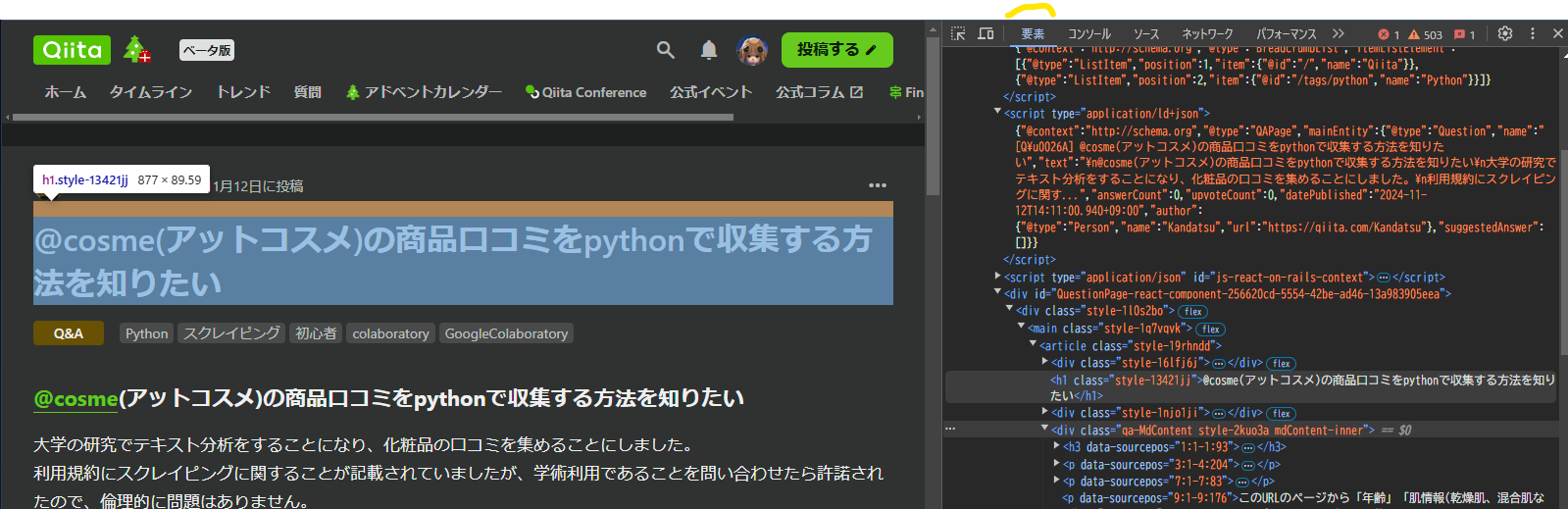The image size is (1568, 509).
Task: Click the horizontal nav scrollbar
Action: (x=372, y=117)
